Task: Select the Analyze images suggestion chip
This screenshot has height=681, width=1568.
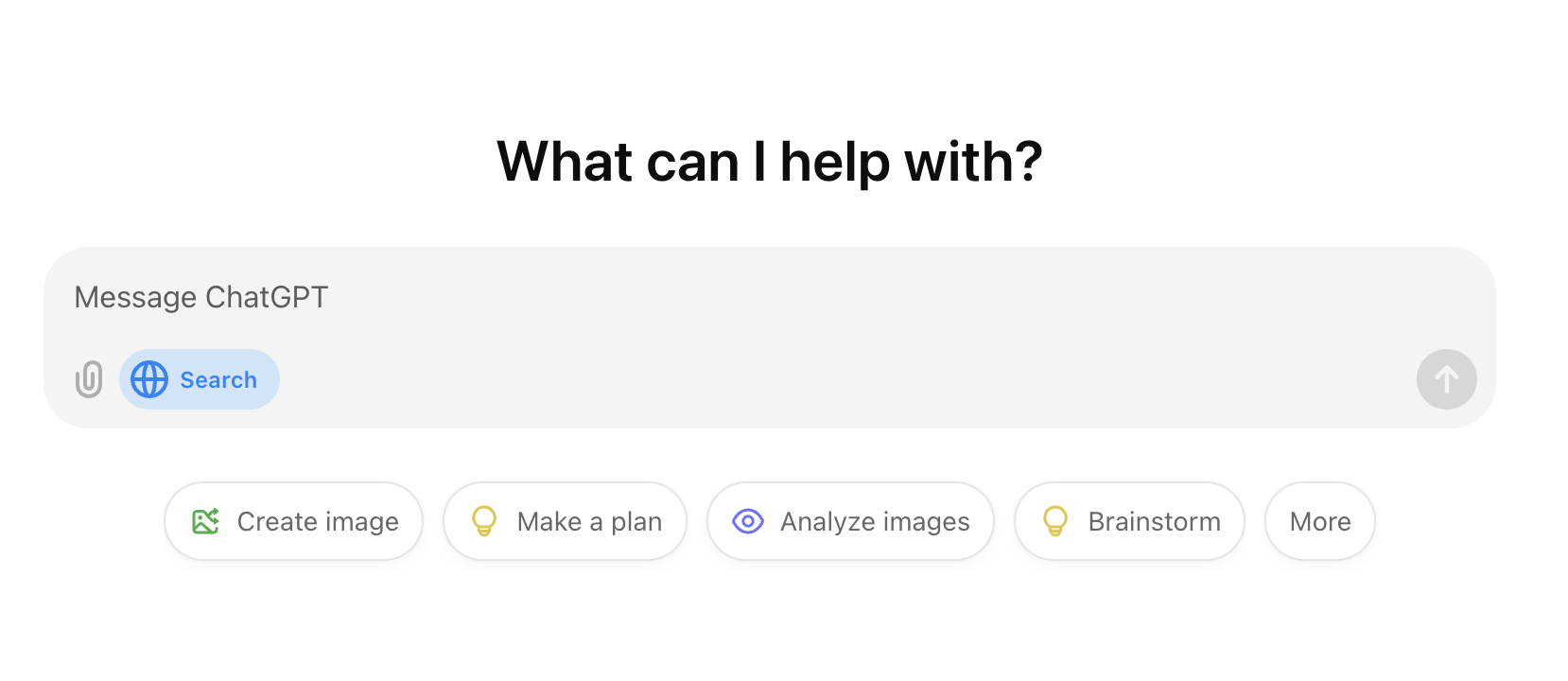Action: click(x=851, y=521)
